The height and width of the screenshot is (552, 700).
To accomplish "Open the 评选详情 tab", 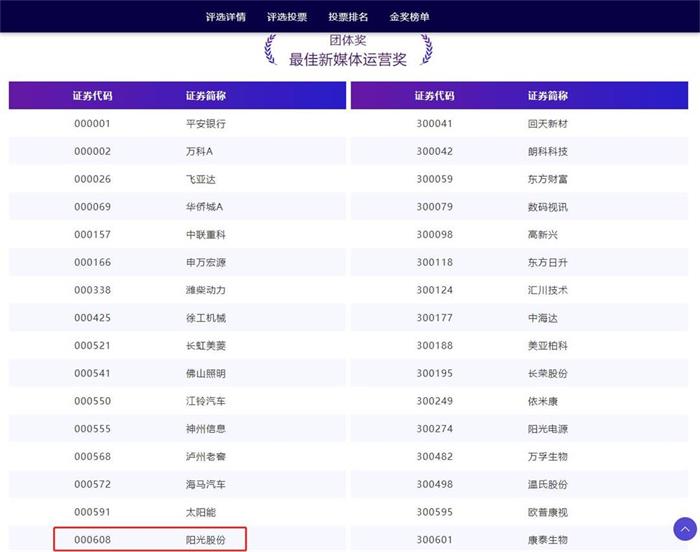I will pos(225,17).
